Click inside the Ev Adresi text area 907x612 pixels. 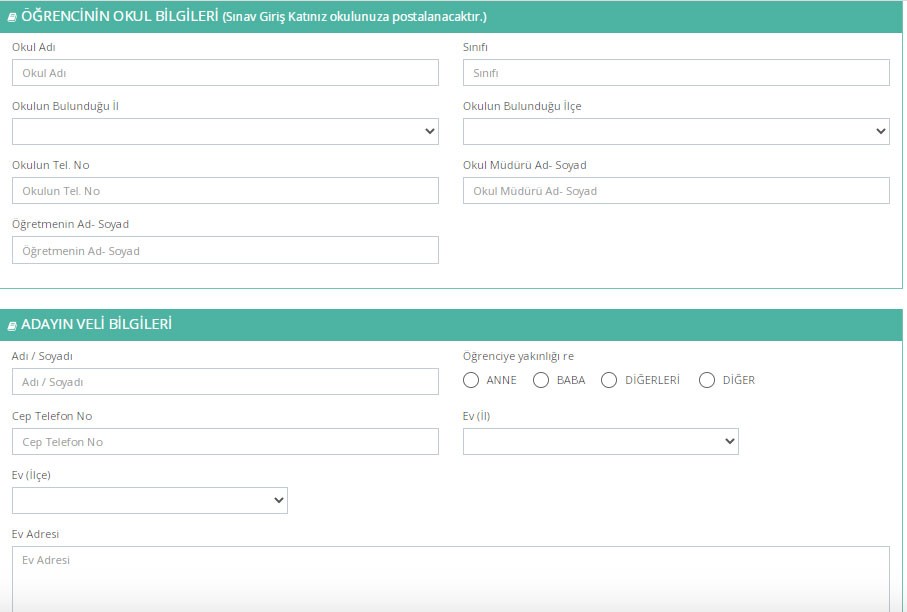(x=450, y=580)
